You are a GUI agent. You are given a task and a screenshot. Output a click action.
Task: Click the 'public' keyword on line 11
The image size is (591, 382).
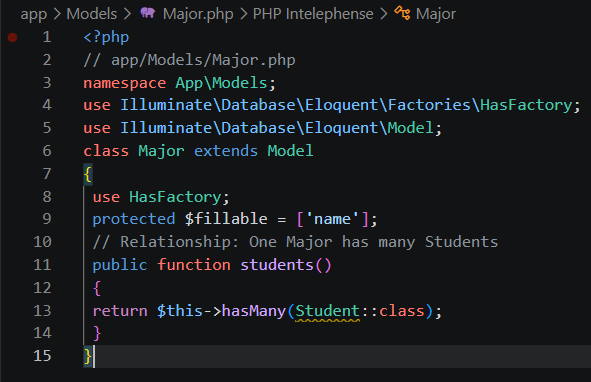click(120, 265)
